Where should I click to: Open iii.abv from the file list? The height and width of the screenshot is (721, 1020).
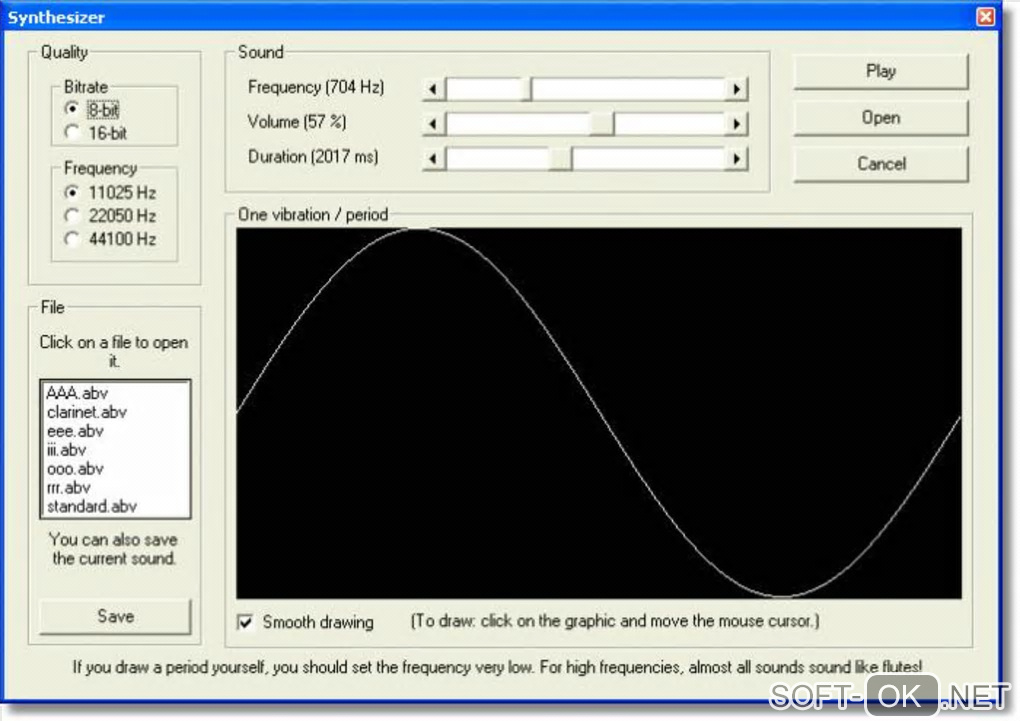(115, 450)
